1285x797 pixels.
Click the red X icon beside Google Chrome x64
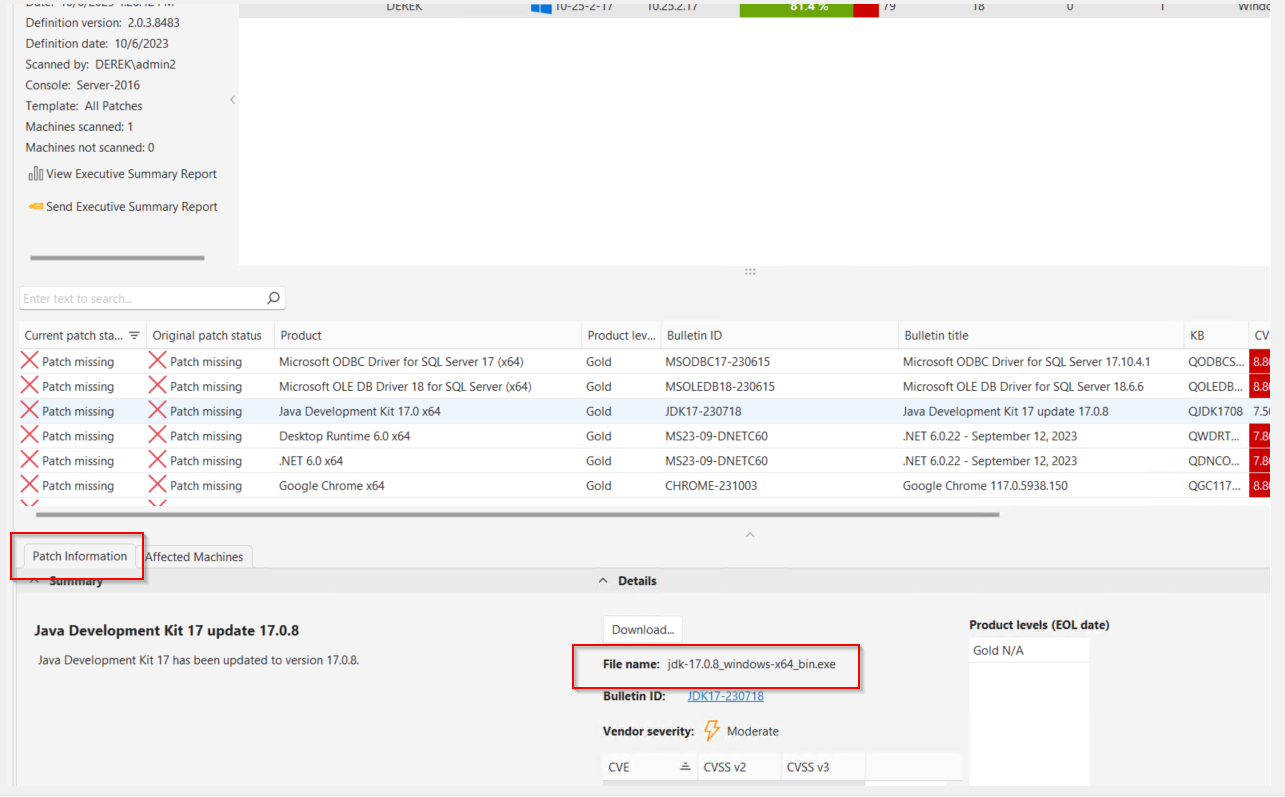(x=27, y=484)
